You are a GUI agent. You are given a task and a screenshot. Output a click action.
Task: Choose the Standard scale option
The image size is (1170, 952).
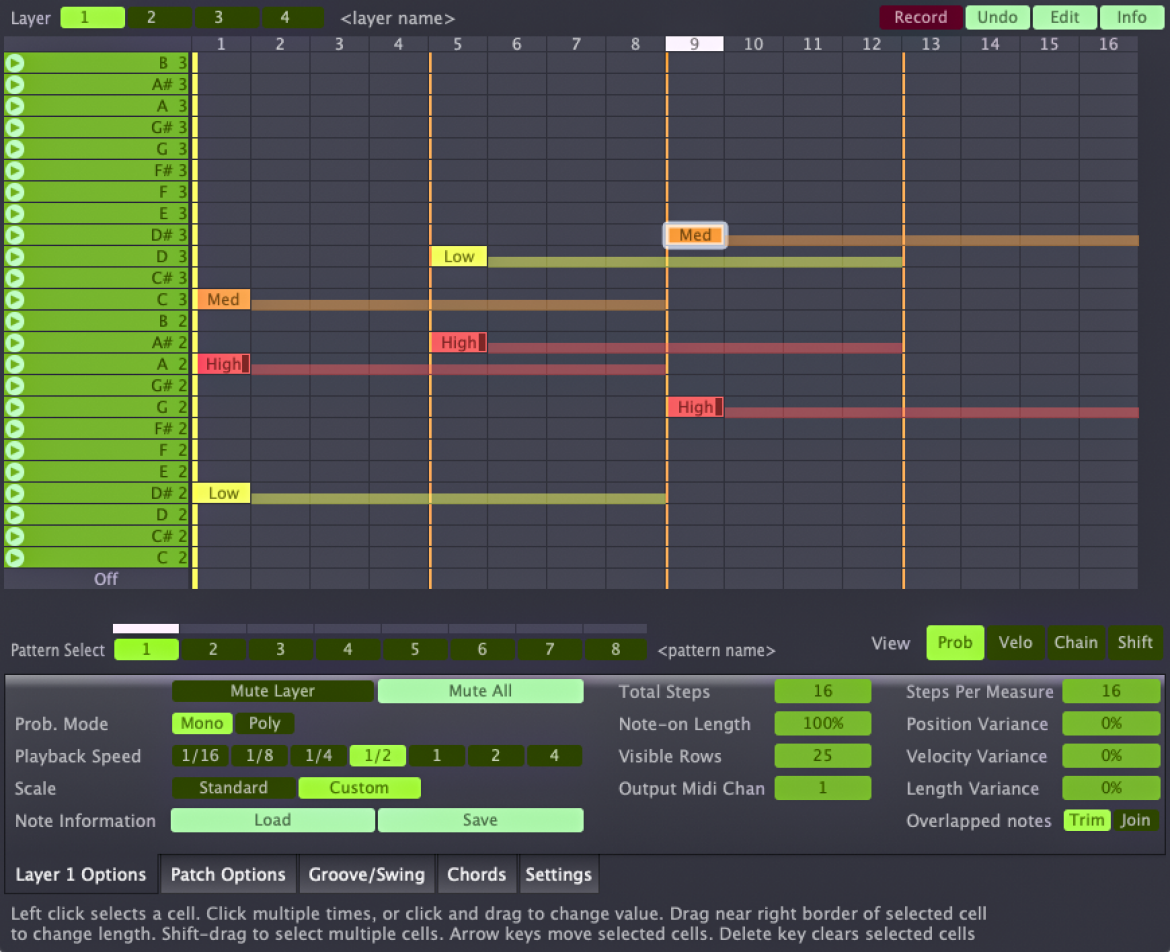click(234, 788)
